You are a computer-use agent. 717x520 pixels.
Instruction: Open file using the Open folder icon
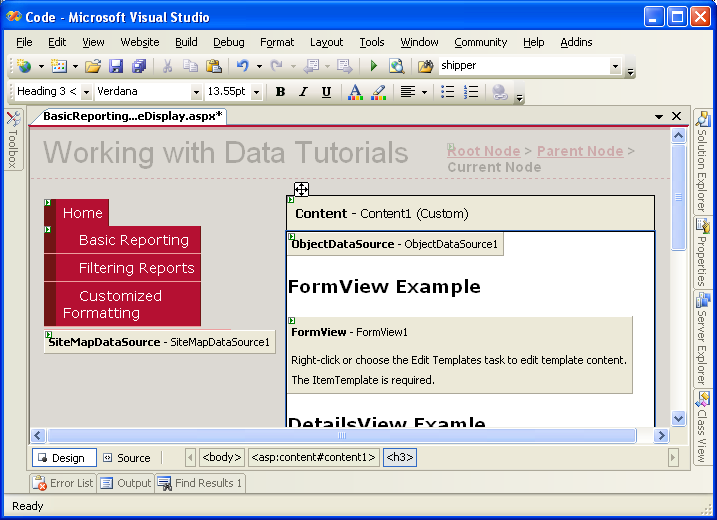[92, 66]
